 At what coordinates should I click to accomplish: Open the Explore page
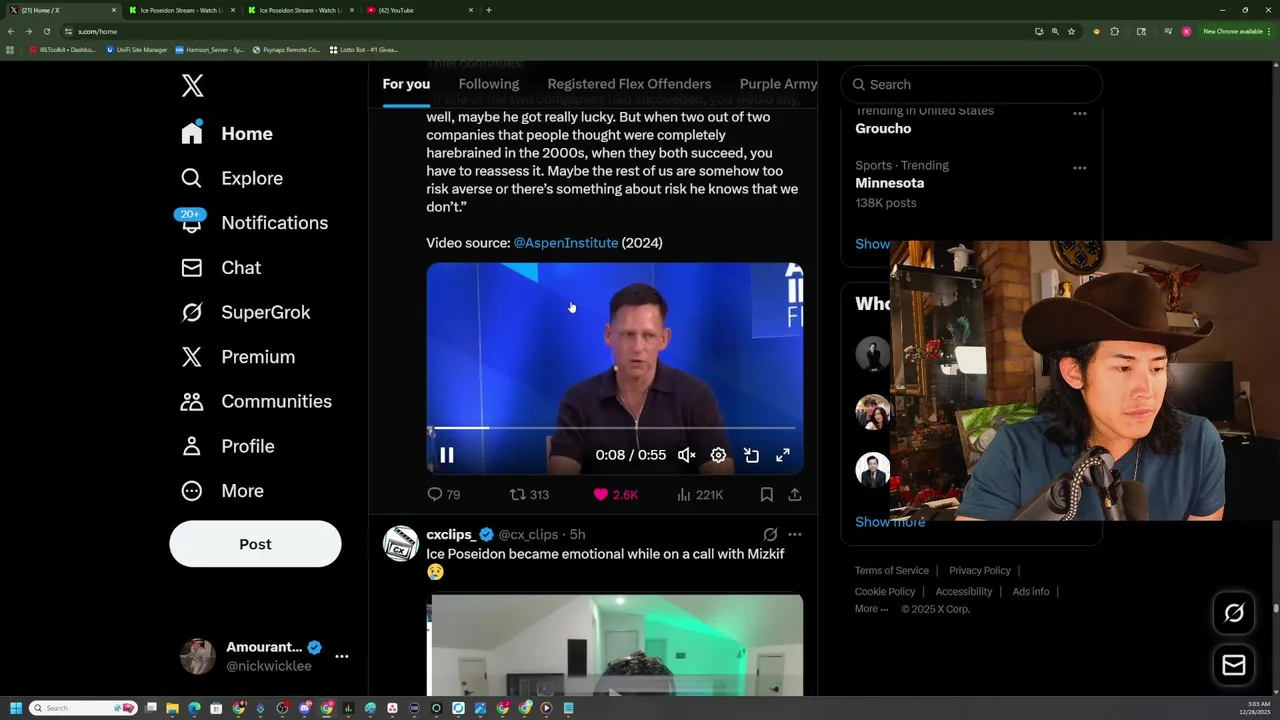click(232, 178)
